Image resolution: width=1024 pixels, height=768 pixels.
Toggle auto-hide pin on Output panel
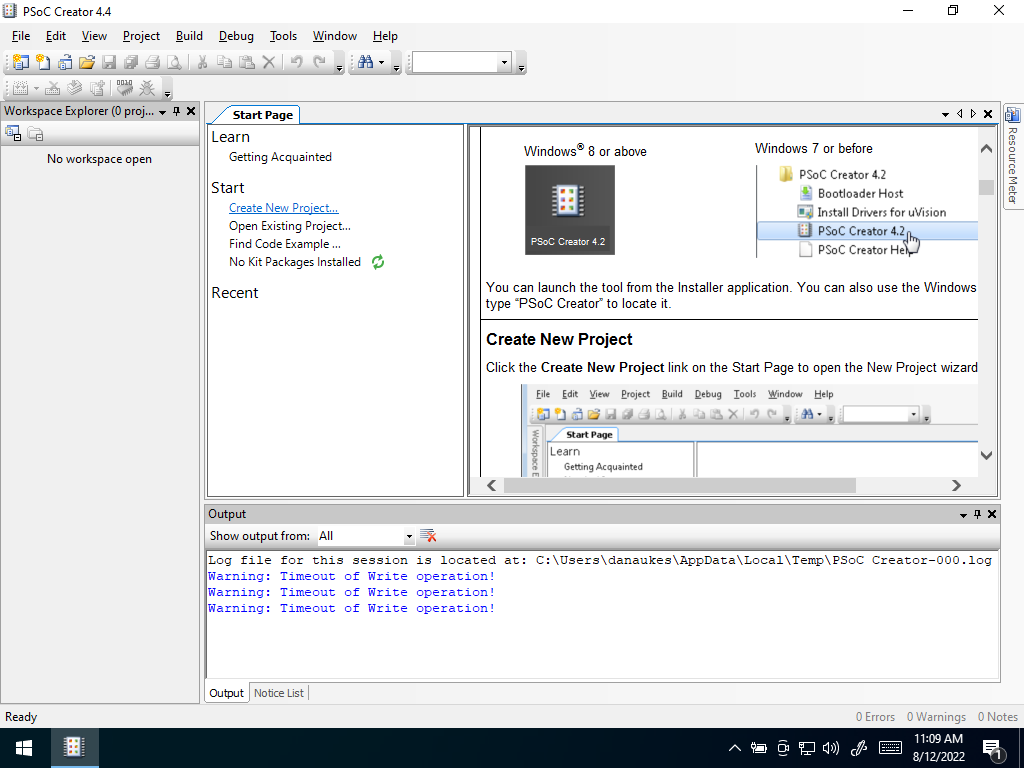coord(977,515)
